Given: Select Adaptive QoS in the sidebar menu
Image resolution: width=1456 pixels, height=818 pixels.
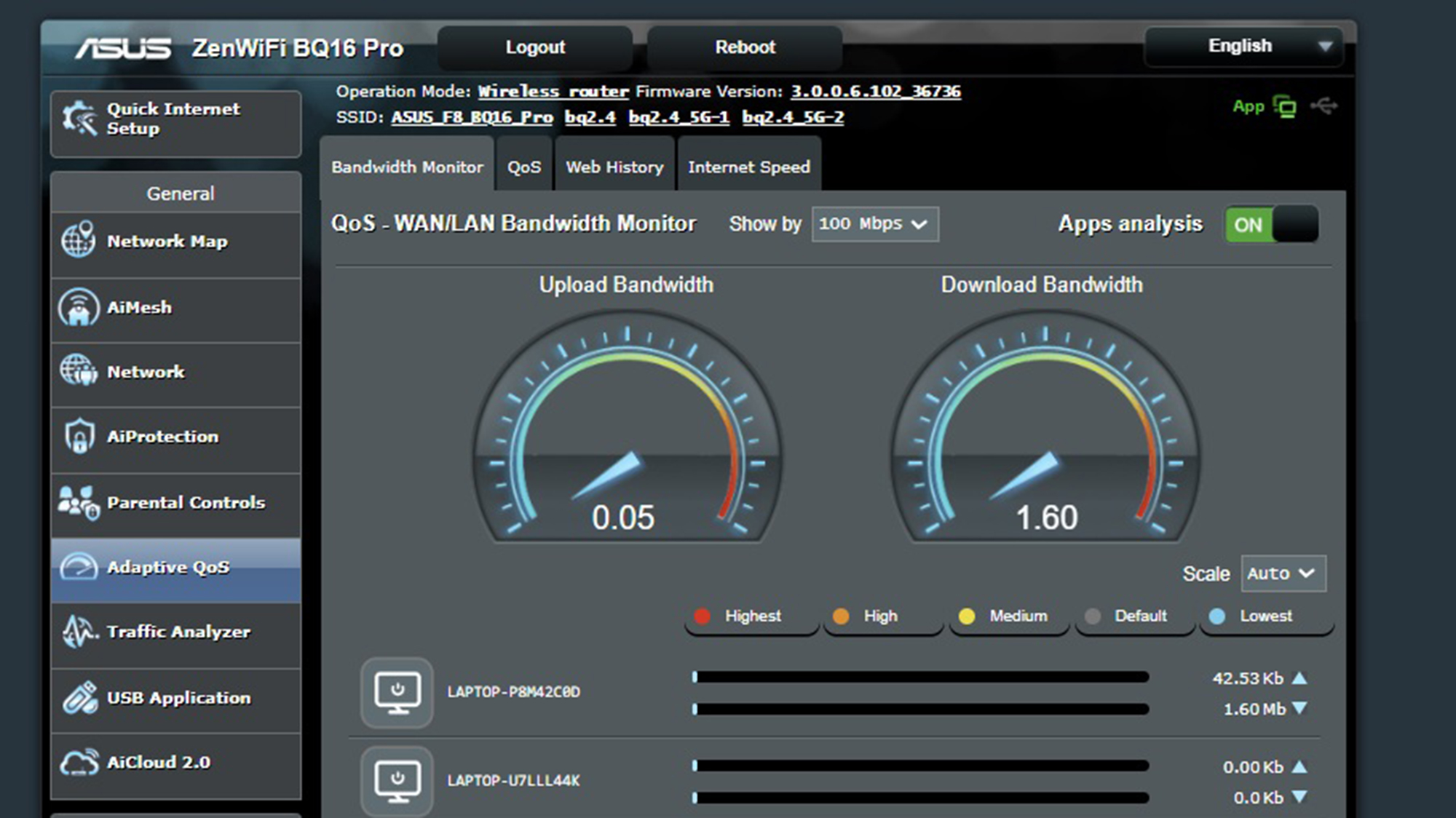Looking at the screenshot, I should click(x=175, y=569).
